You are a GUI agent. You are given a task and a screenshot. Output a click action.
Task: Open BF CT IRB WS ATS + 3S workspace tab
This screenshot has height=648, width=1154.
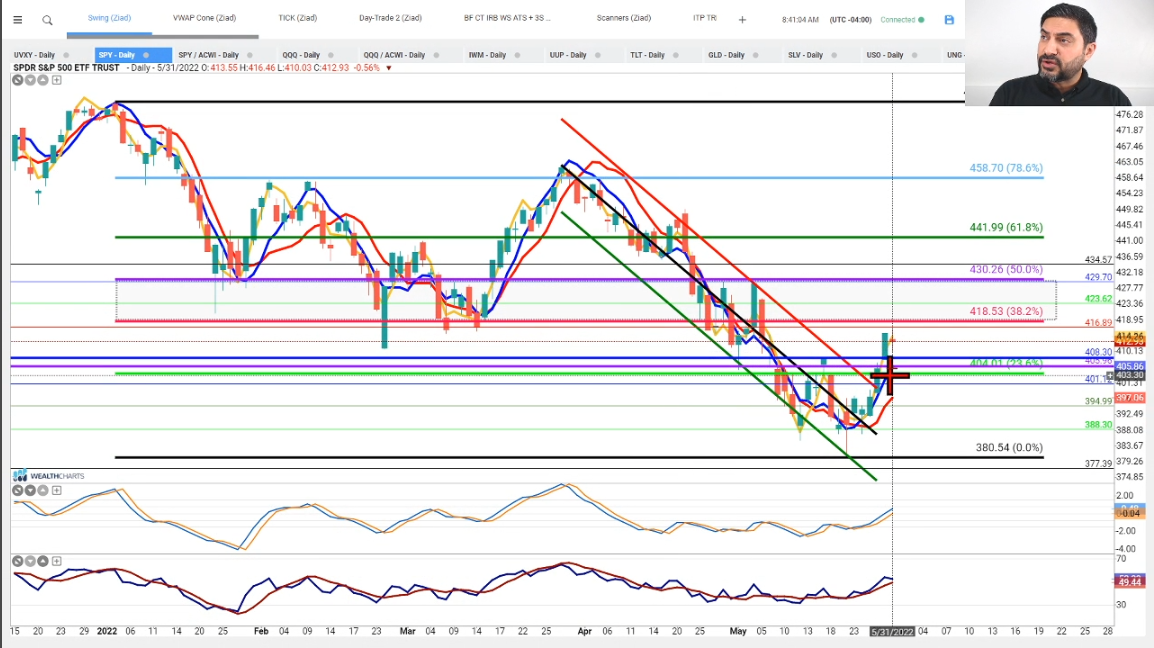point(507,18)
